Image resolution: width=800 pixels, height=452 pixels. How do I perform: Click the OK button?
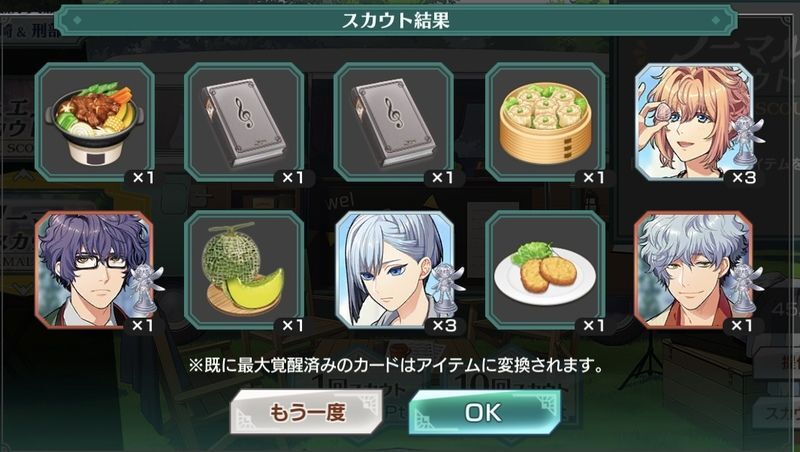point(484,412)
